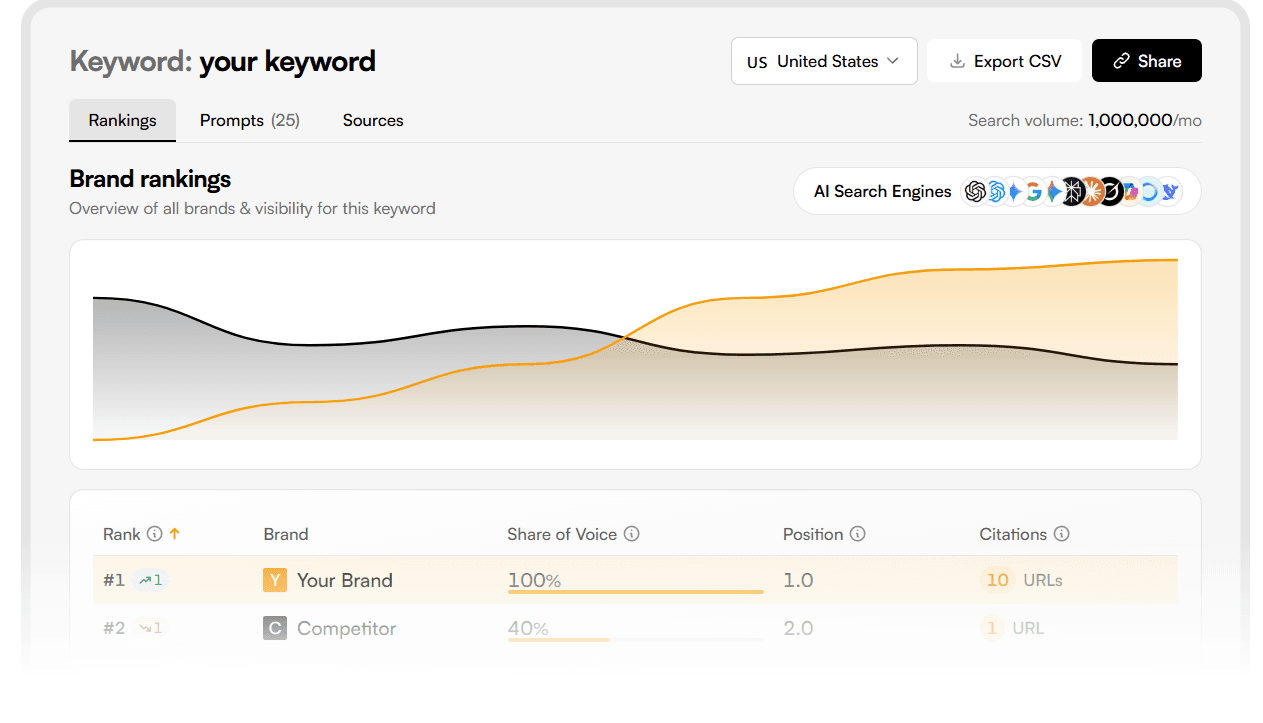Click the info icon next to Rank

click(x=154, y=534)
